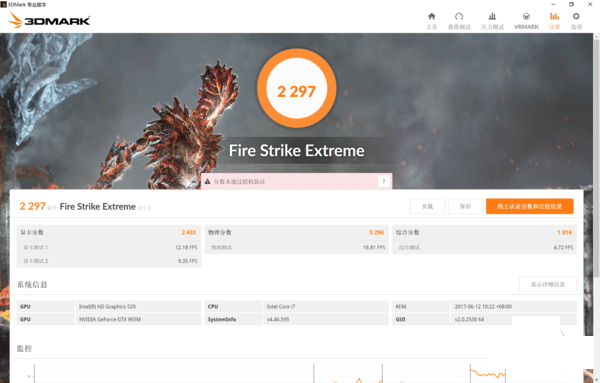Click the large Fire Strike Extreme banner title
The height and width of the screenshot is (383, 600).
297,150
